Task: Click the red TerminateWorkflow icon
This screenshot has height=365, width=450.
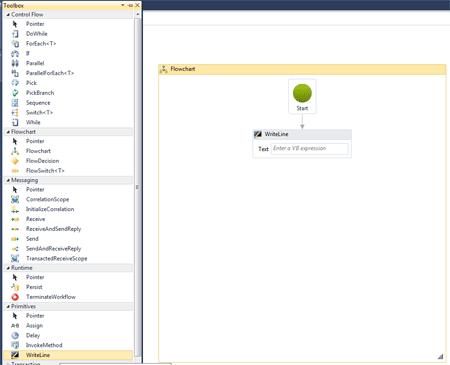Action: [15, 297]
